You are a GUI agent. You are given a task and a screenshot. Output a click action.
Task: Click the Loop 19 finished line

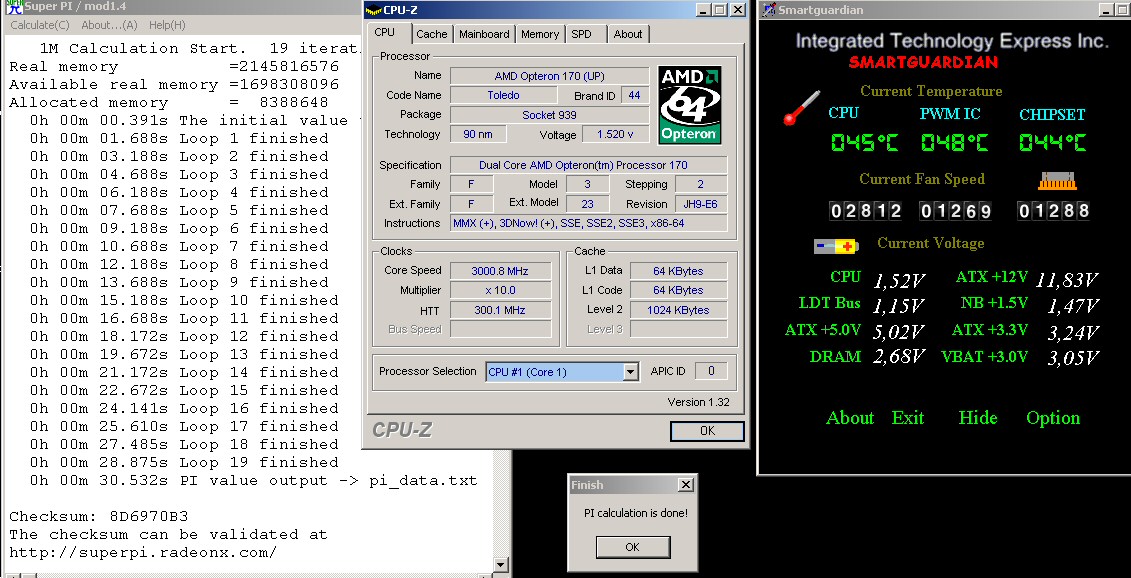[184, 463]
